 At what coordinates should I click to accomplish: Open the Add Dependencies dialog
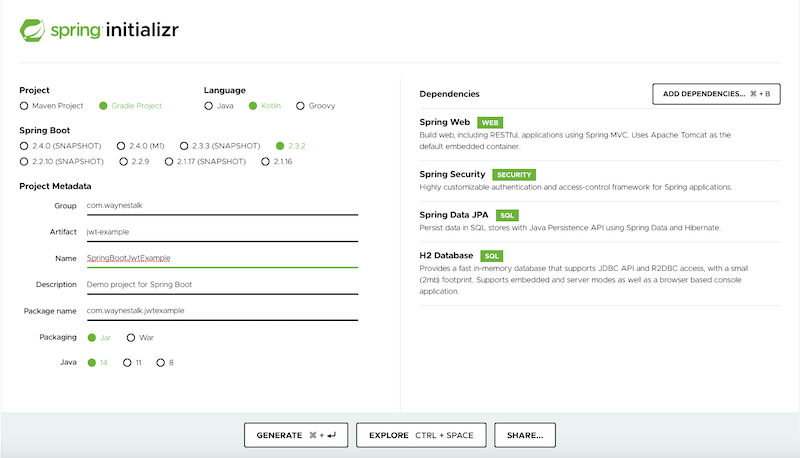click(716, 94)
